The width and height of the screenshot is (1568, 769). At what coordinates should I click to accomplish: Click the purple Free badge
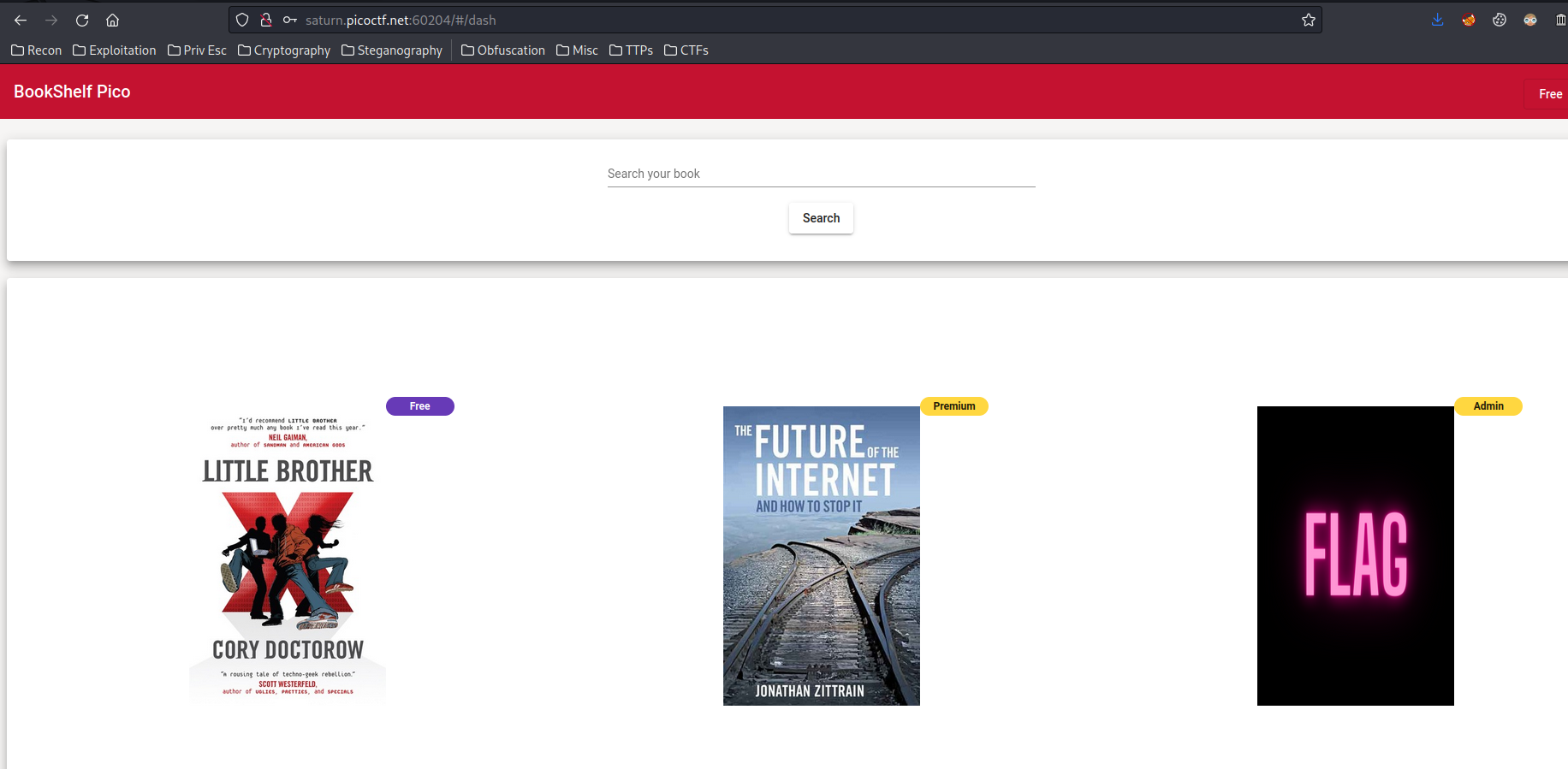[x=420, y=406]
